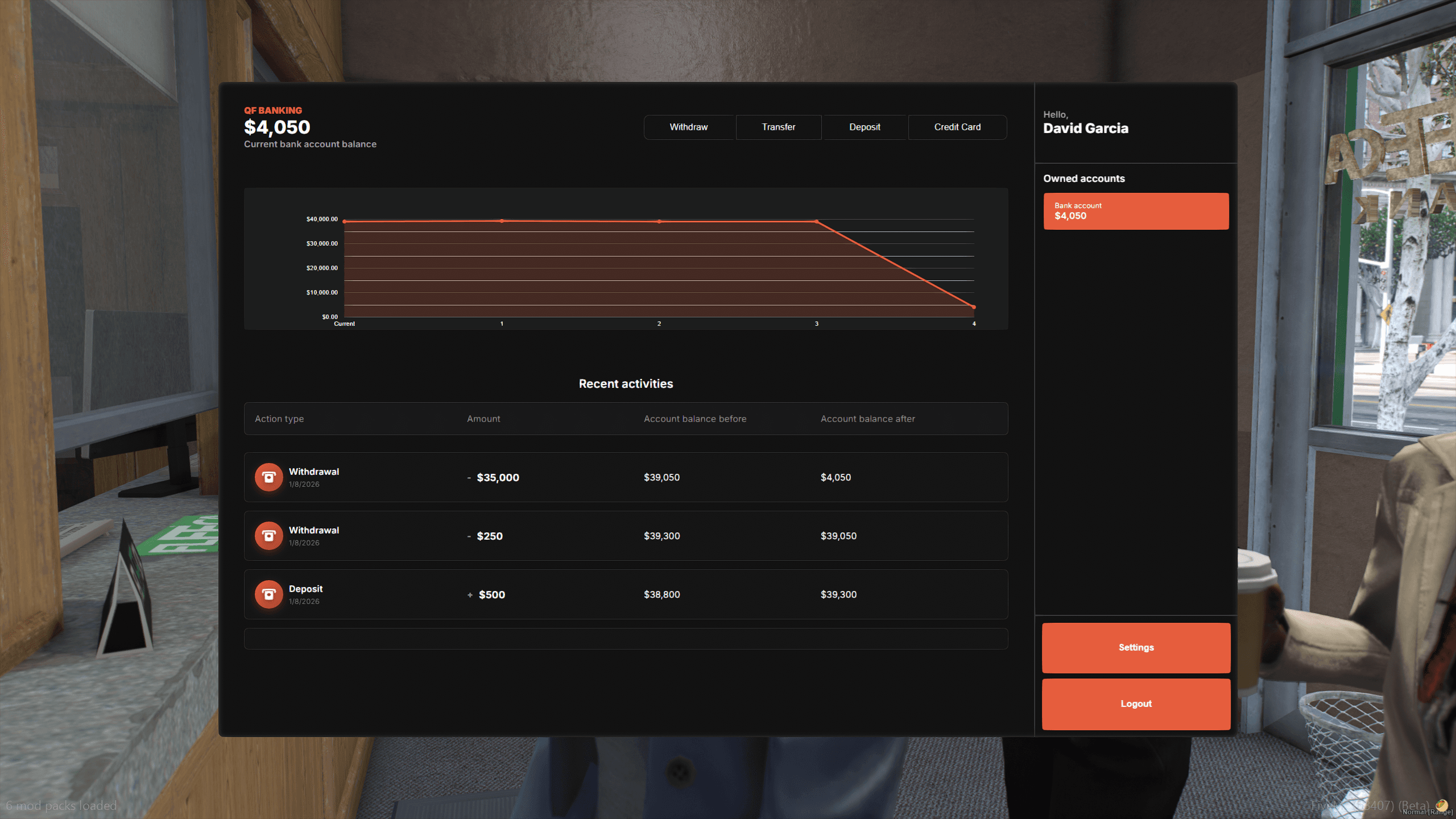The height and width of the screenshot is (819, 1456).
Task: Open the Credit Card tab
Action: point(957,127)
